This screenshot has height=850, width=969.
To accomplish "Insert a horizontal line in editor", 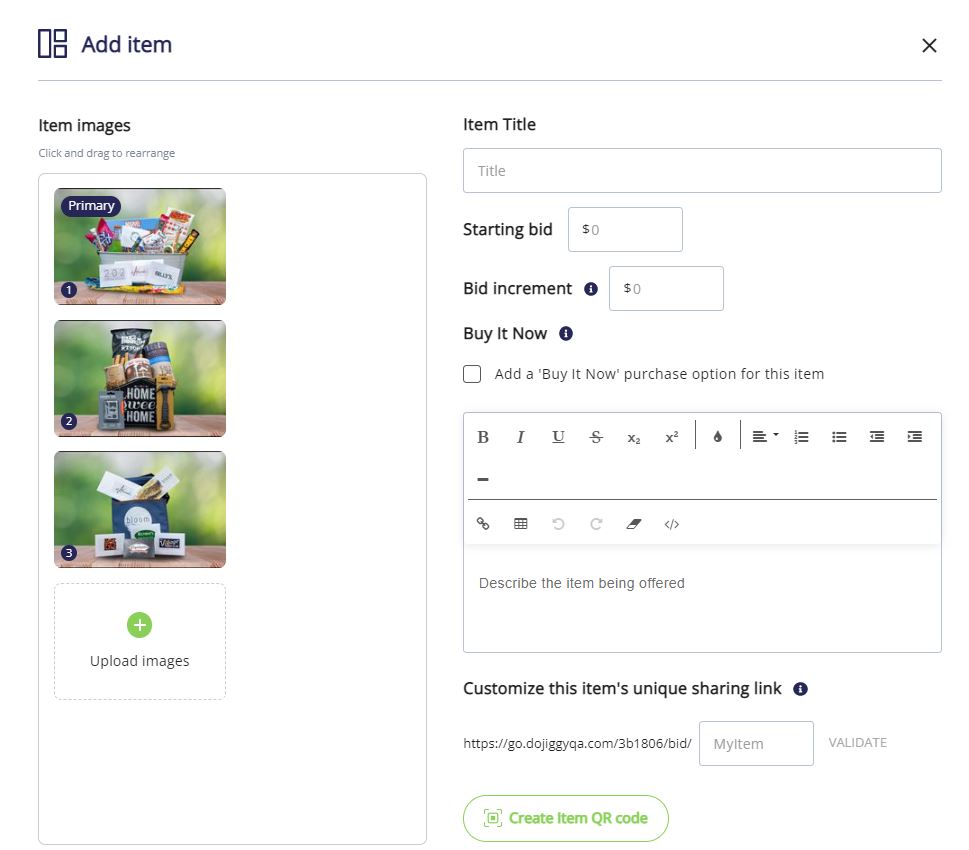I will coord(483,479).
